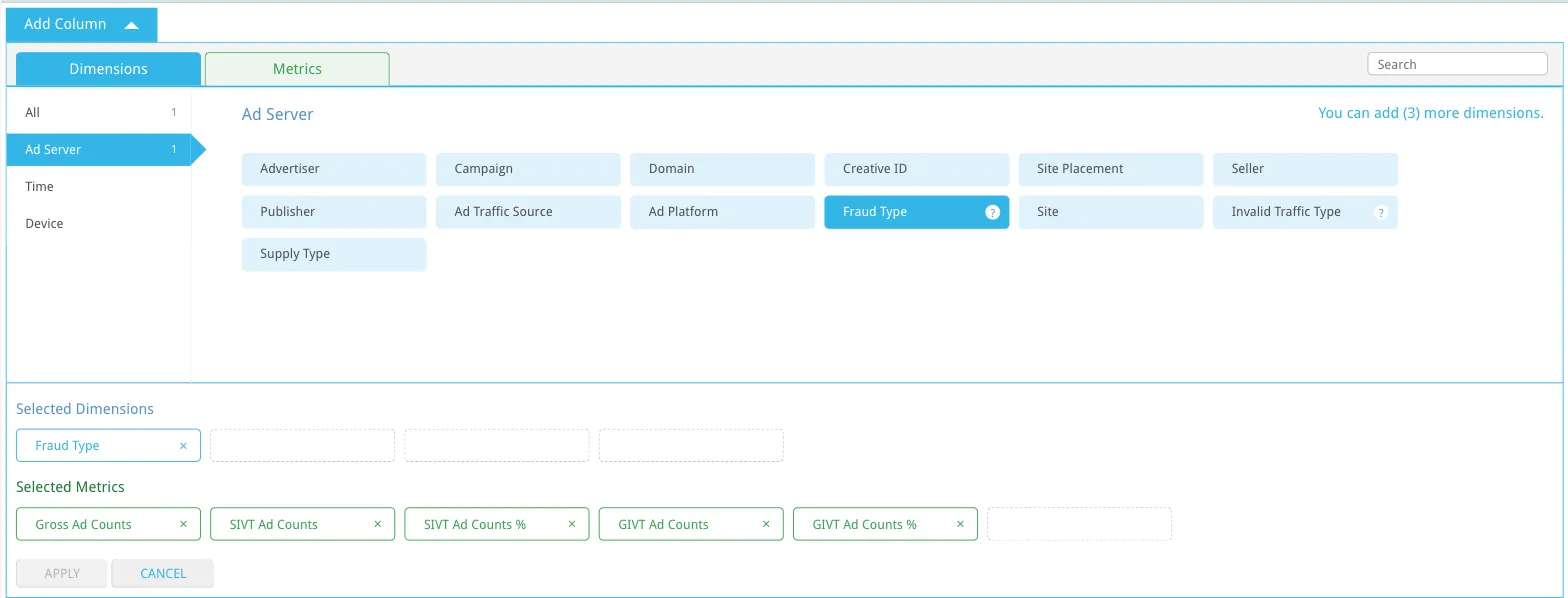Image resolution: width=1568 pixels, height=598 pixels.
Task: Add the Seller dimension
Action: point(1305,169)
